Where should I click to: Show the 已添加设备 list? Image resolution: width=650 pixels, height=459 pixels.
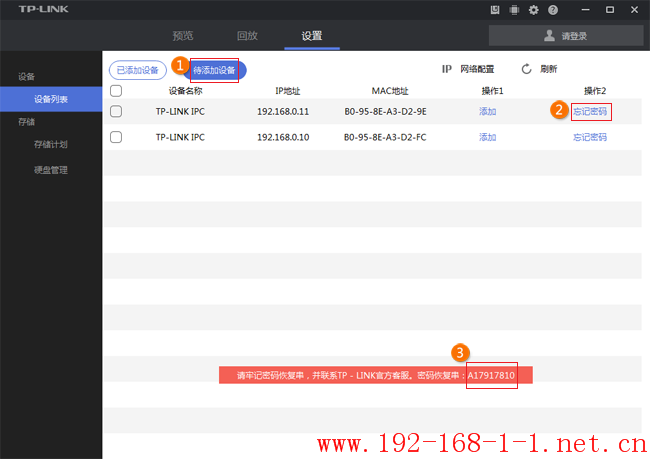[138, 70]
